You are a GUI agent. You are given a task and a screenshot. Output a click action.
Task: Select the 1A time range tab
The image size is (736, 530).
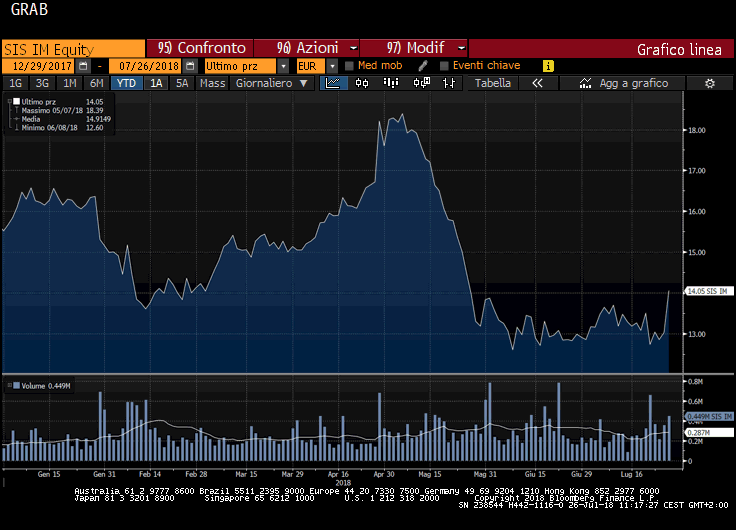point(156,83)
